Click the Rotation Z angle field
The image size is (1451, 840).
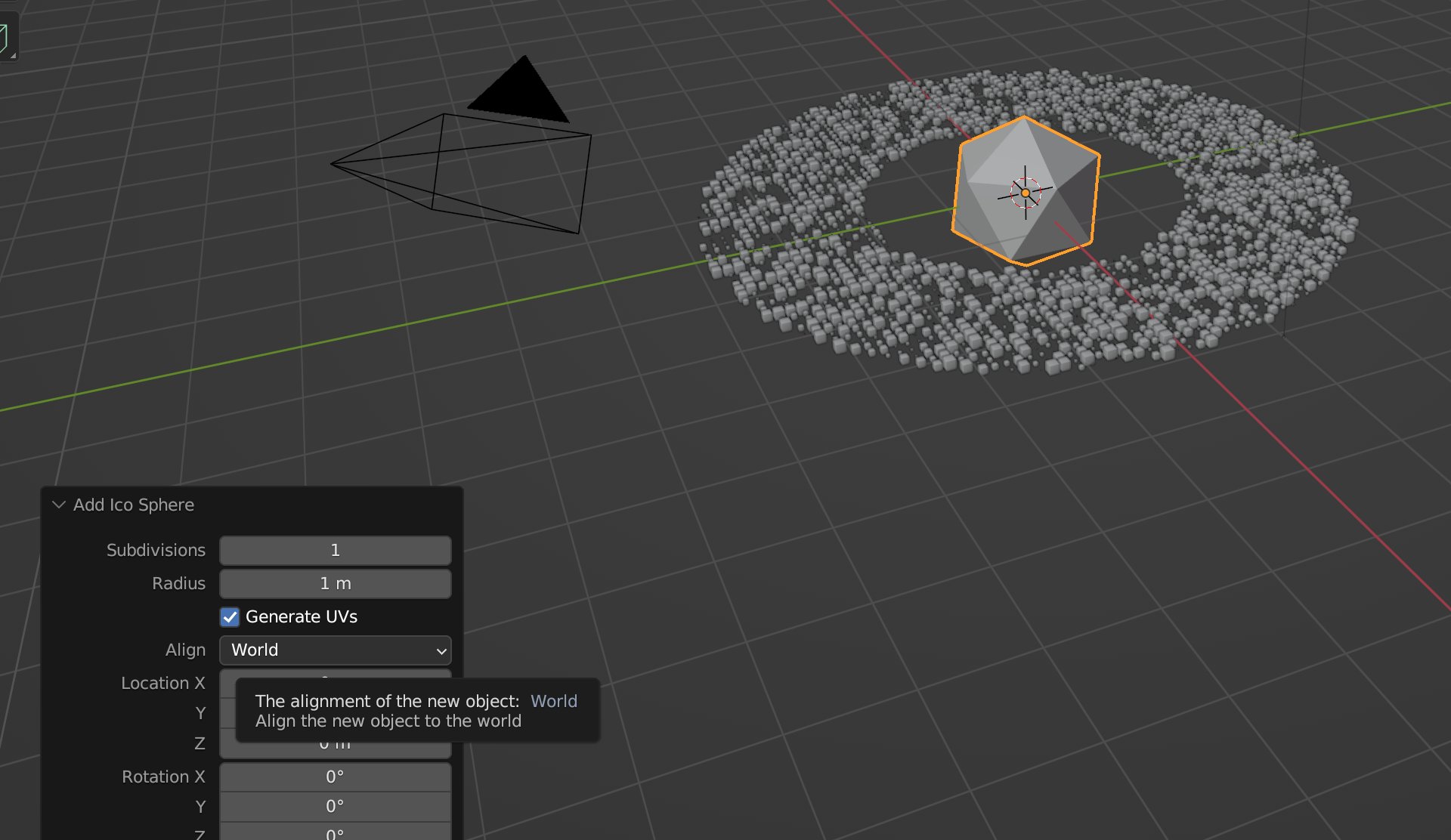pyautogui.click(x=335, y=833)
